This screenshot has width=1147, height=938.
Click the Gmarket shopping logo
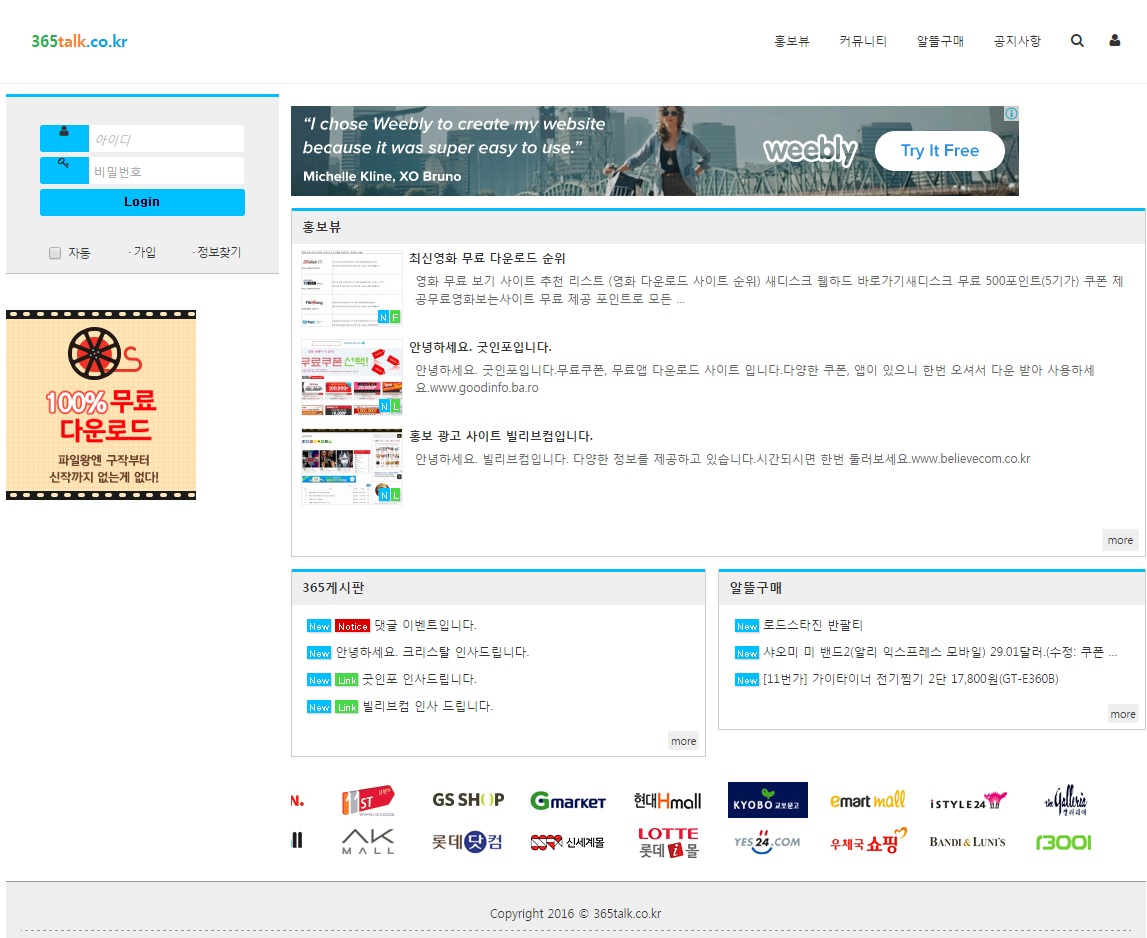[568, 801]
